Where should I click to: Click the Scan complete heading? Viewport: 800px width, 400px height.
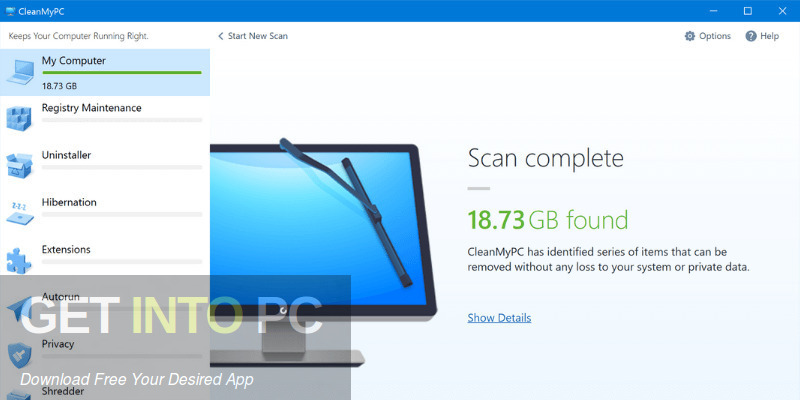click(545, 159)
